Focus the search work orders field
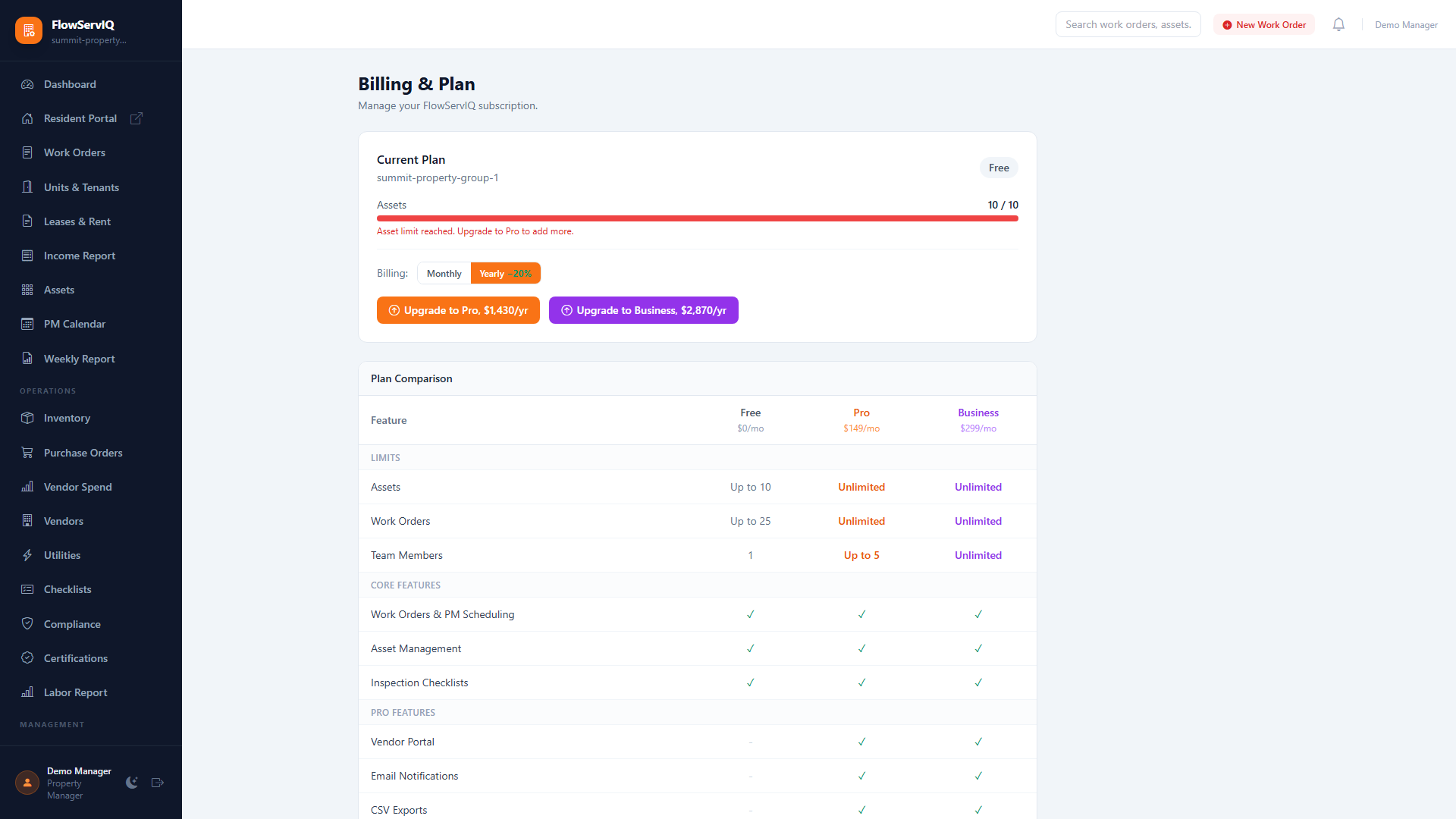 [x=1128, y=24]
